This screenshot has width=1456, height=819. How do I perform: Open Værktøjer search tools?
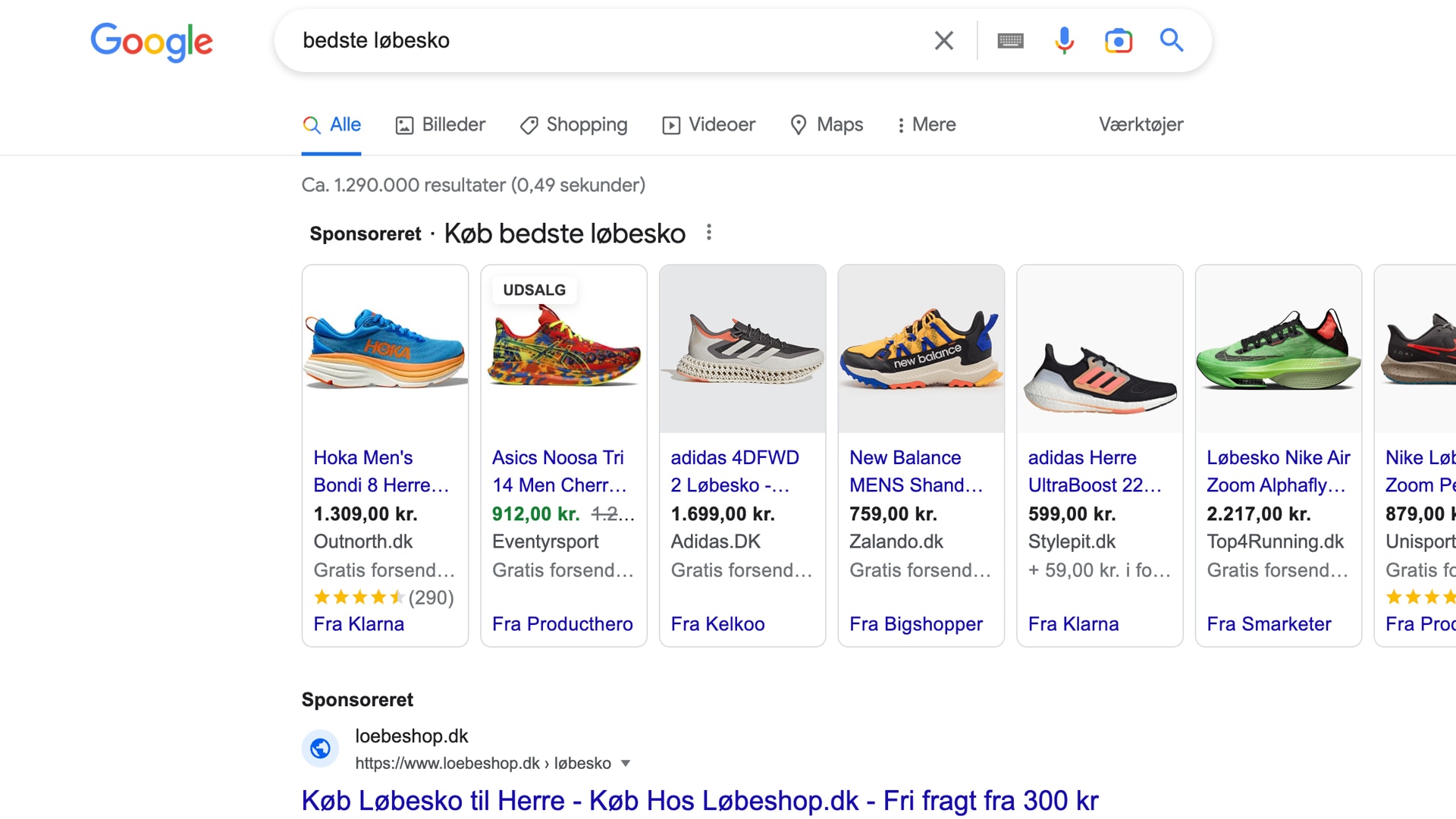pos(1141,124)
